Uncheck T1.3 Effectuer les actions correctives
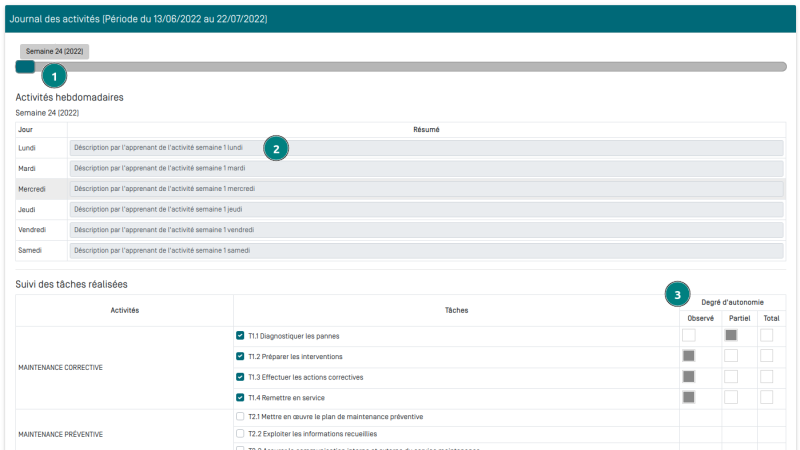Image resolution: width=800 pixels, height=450 pixels. 240,377
